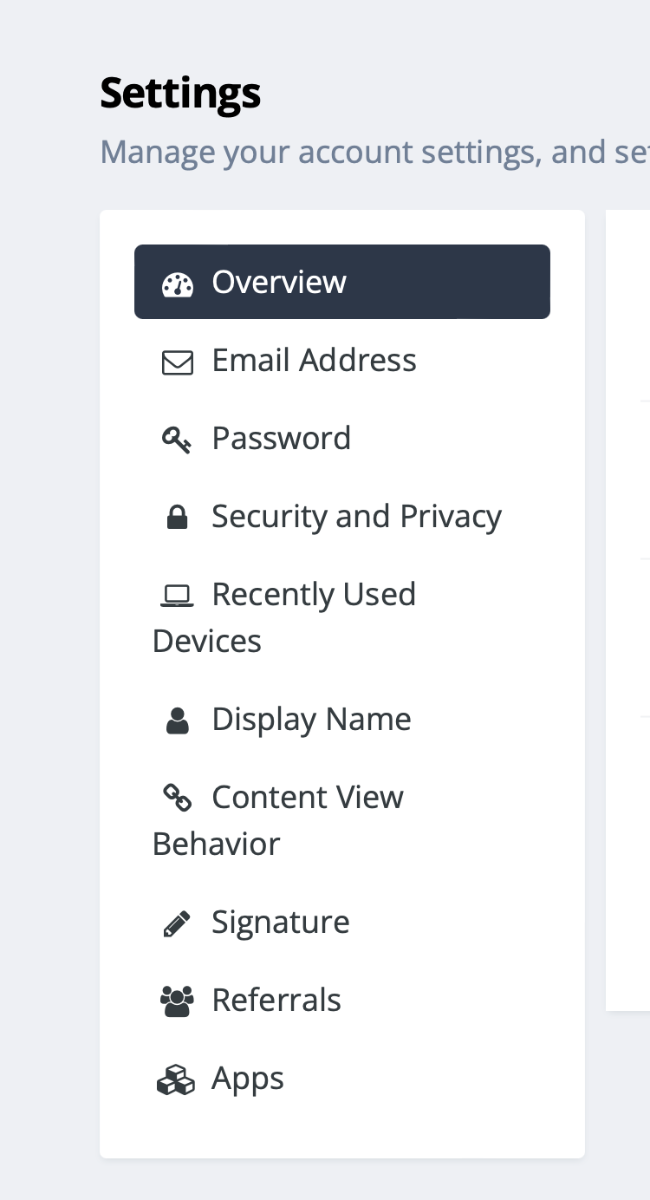Open the Password settings page
Viewport: 650px width, 1200px height.
click(x=281, y=438)
